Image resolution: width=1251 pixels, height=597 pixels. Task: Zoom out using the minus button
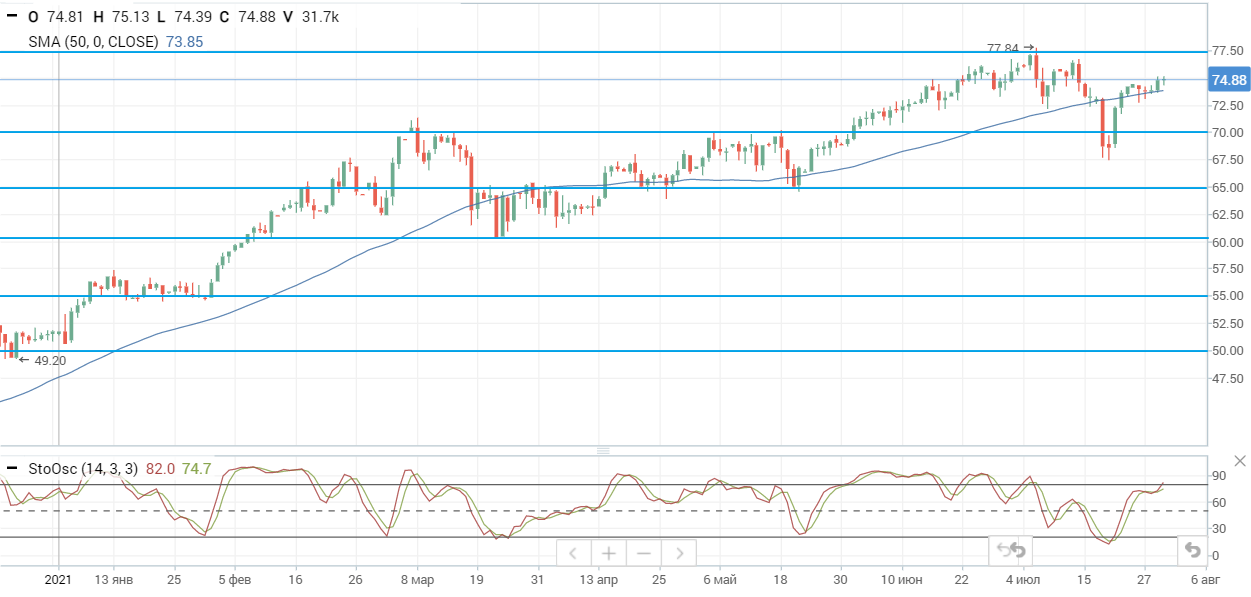(643, 552)
